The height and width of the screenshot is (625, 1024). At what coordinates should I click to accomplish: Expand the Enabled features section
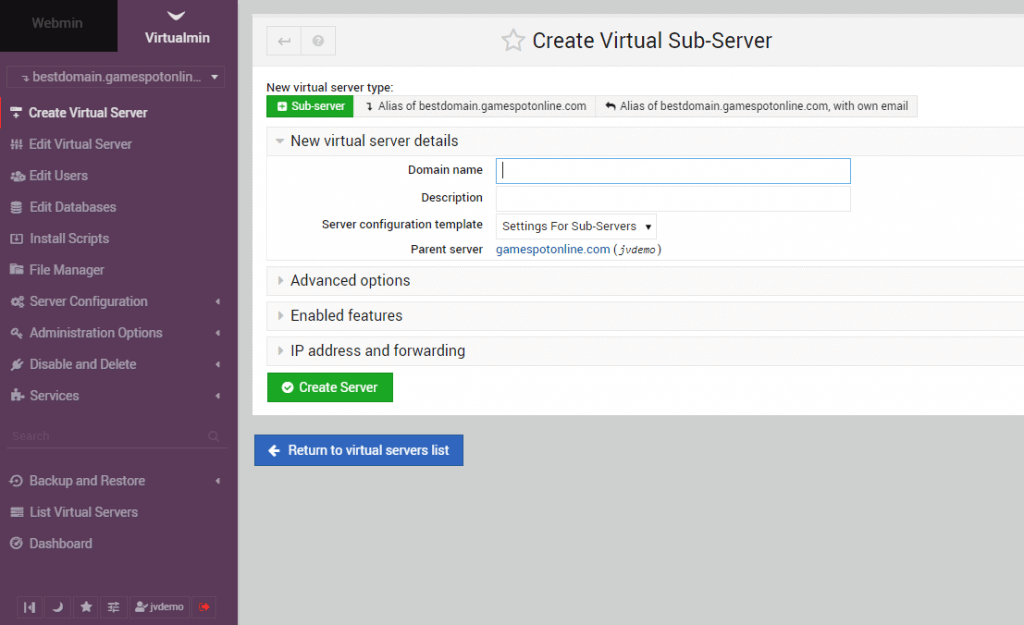point(346,316)
